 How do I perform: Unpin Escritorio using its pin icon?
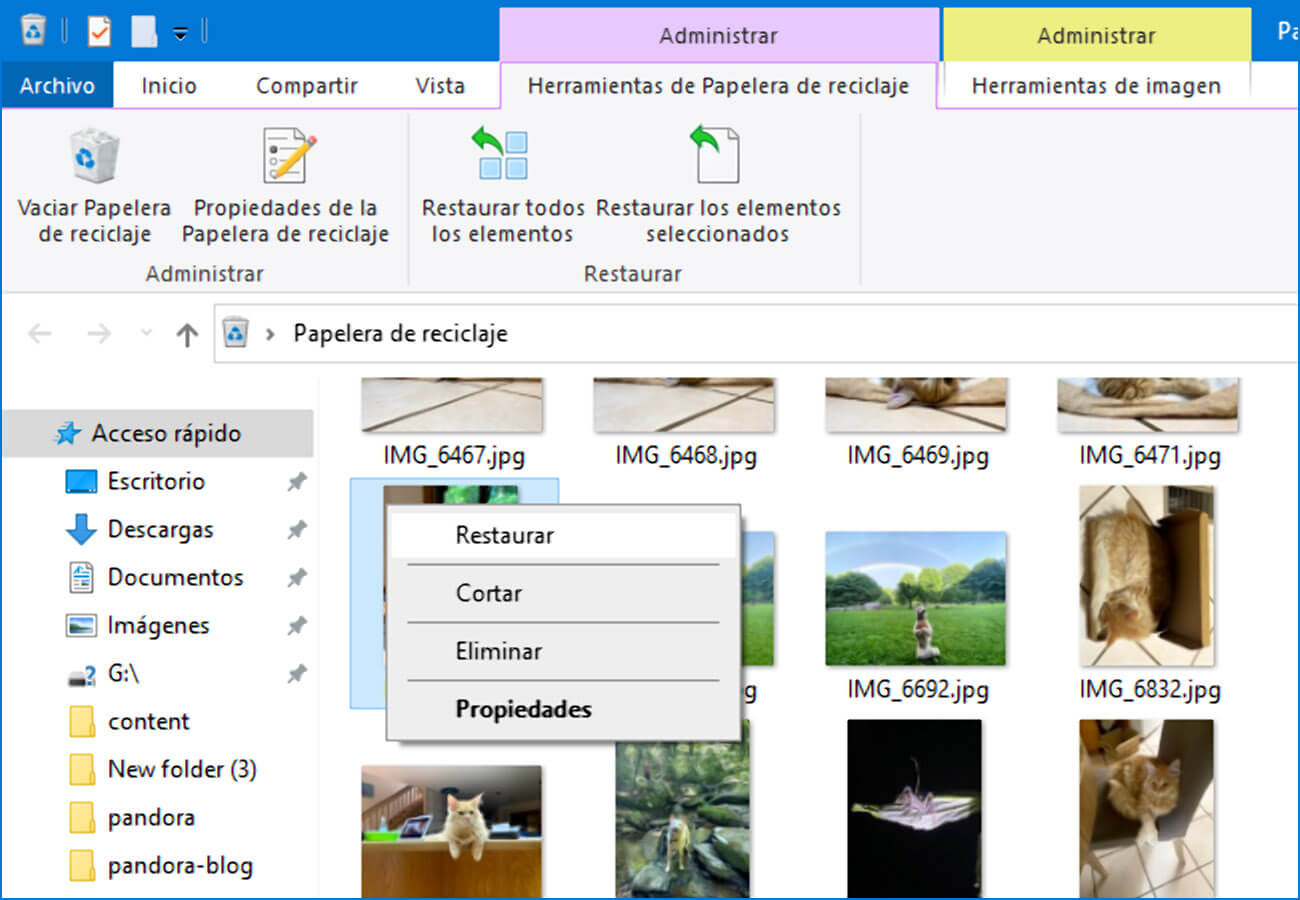coord(296,482)
